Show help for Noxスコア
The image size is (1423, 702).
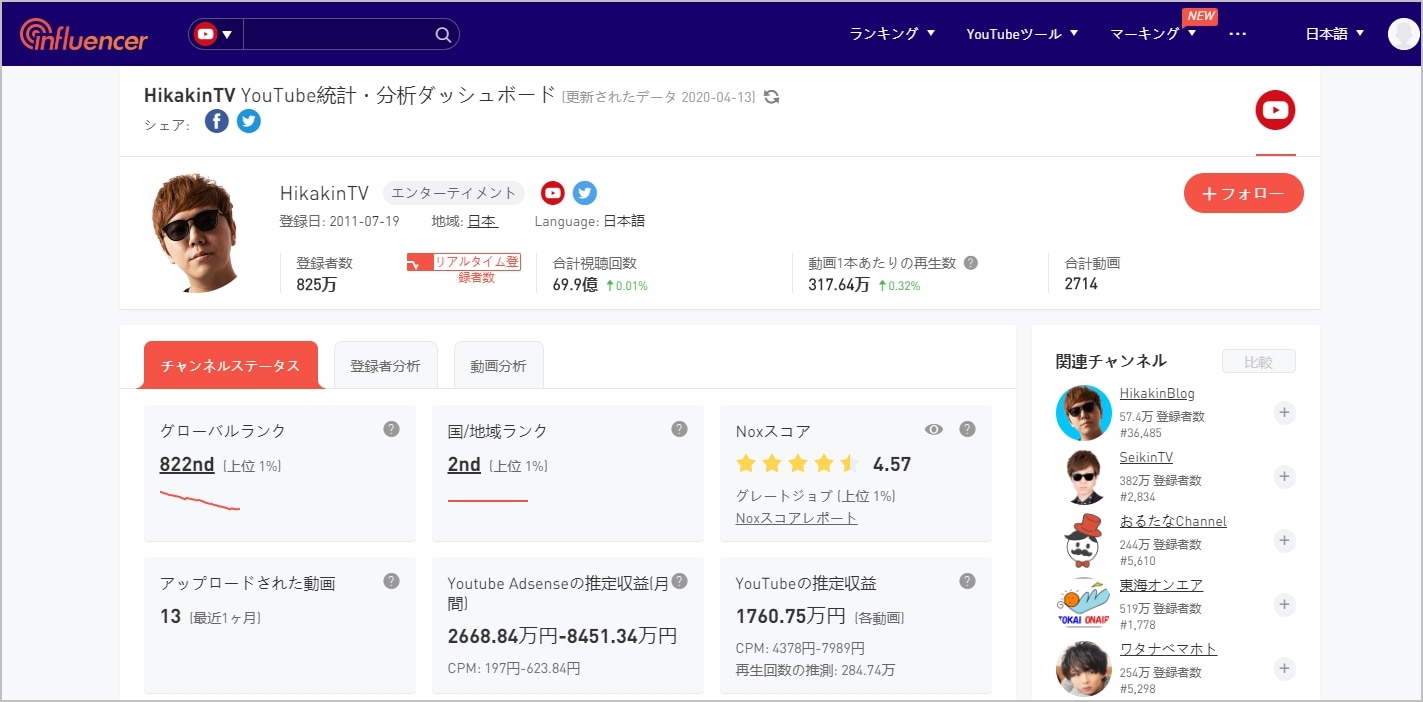[x=967, y=429]
